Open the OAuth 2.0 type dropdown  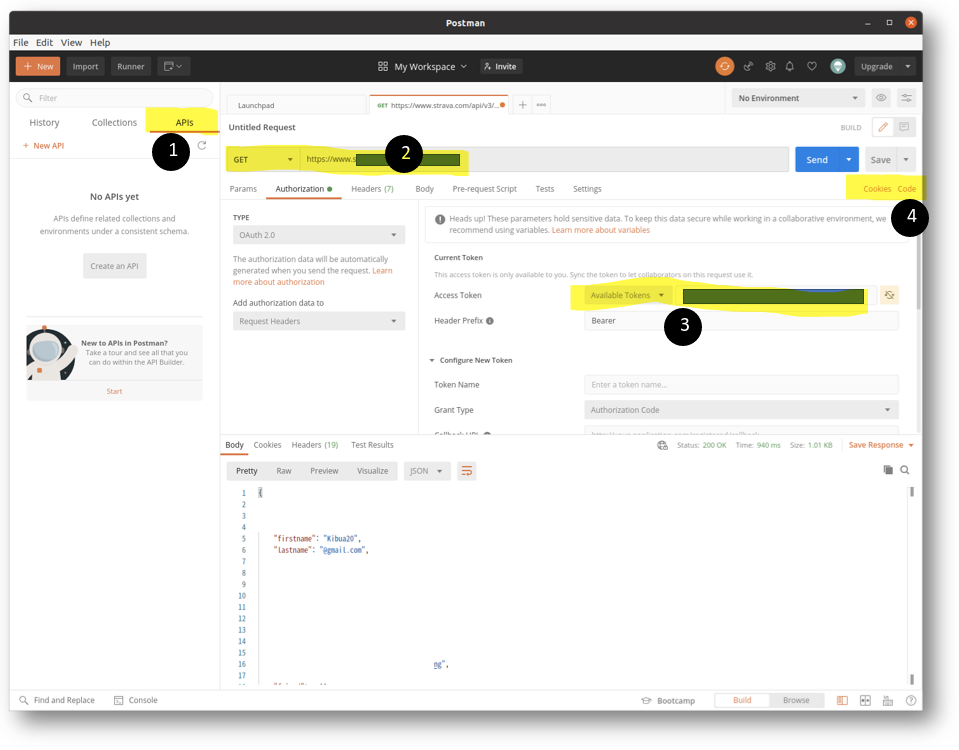tap(319, 235)
